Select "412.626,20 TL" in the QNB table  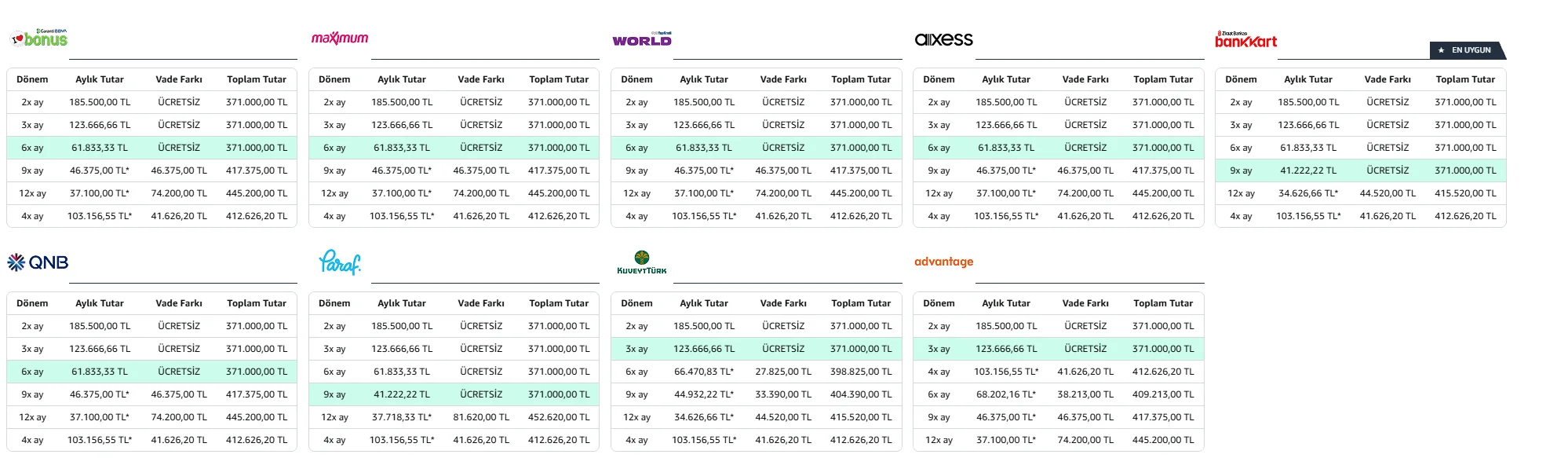pos(257,440)
